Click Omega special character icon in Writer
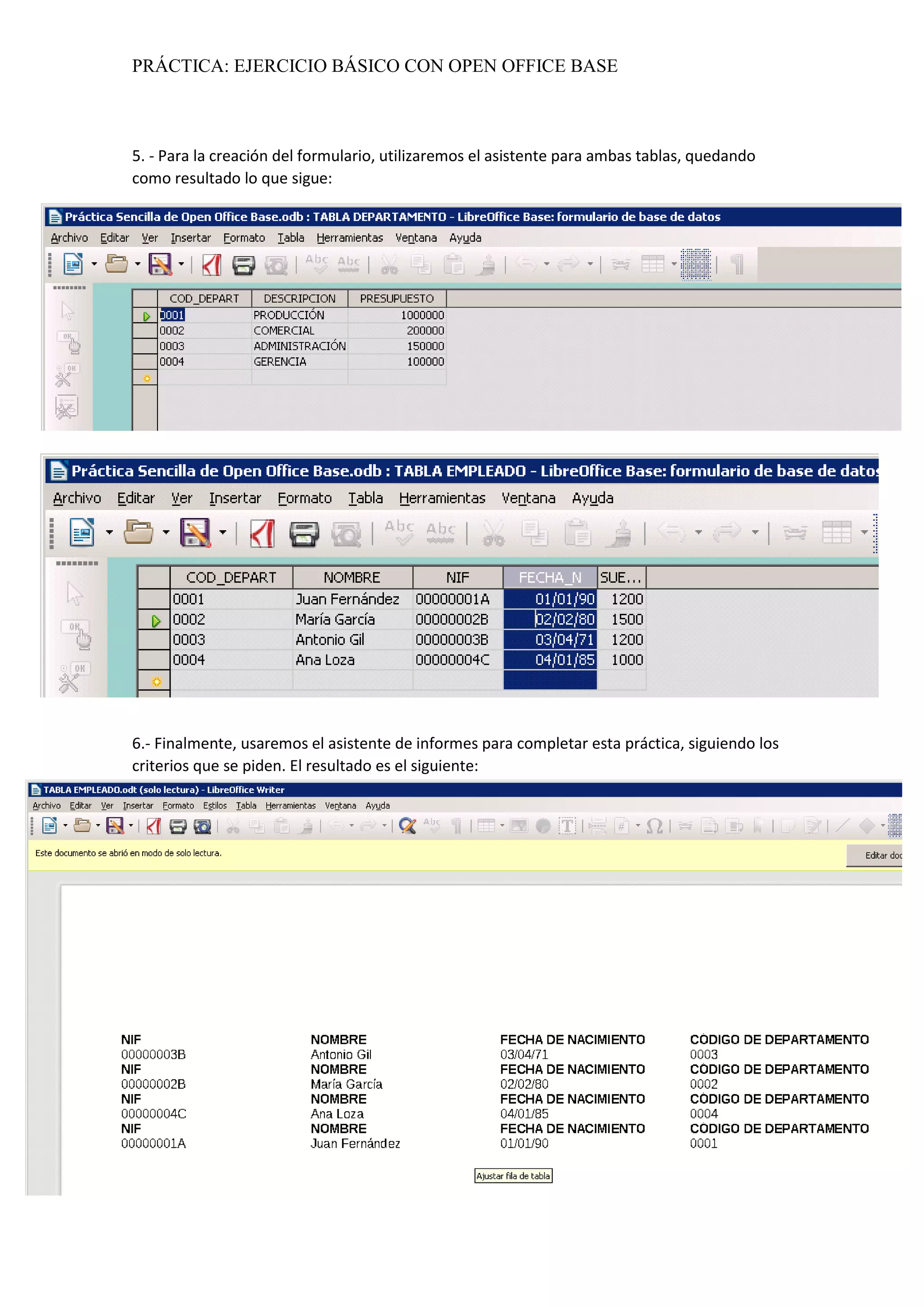The width and height of the screenshot is (924, 1307). [654, 826]
